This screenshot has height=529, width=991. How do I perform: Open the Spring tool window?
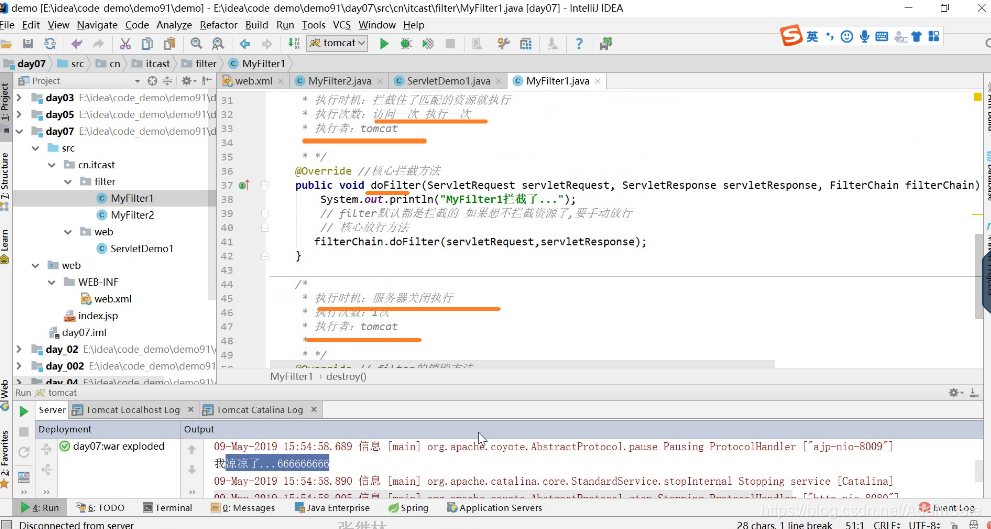coord(408,508)
